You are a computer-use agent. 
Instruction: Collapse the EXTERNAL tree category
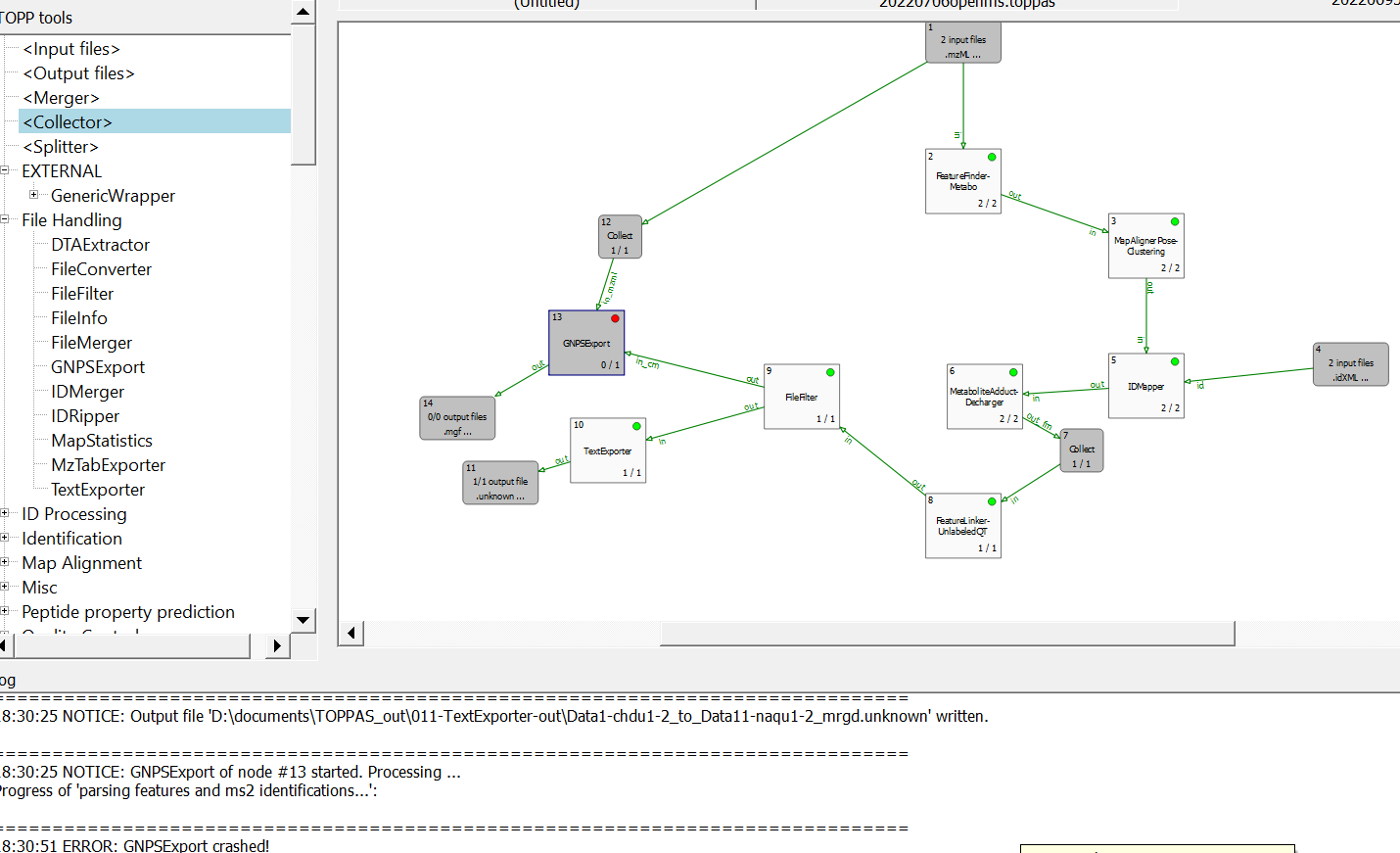pos(5,170)
